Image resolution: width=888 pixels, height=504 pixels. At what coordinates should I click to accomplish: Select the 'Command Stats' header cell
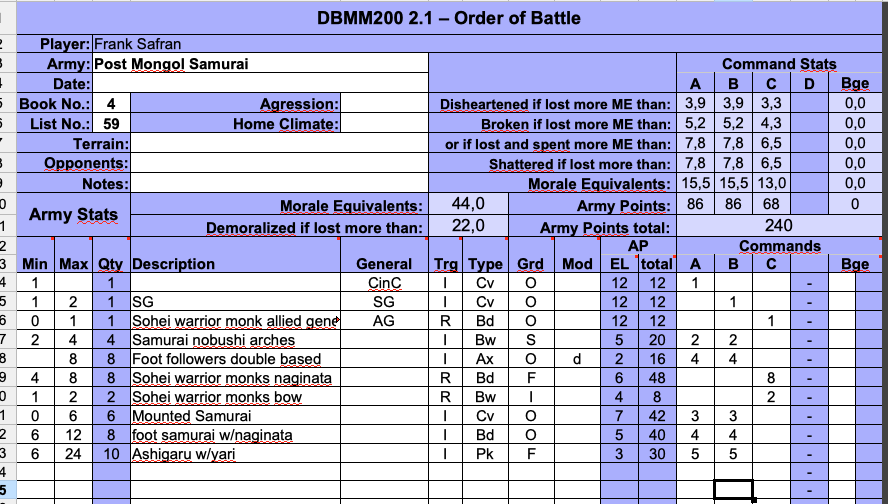coord(778,64)
